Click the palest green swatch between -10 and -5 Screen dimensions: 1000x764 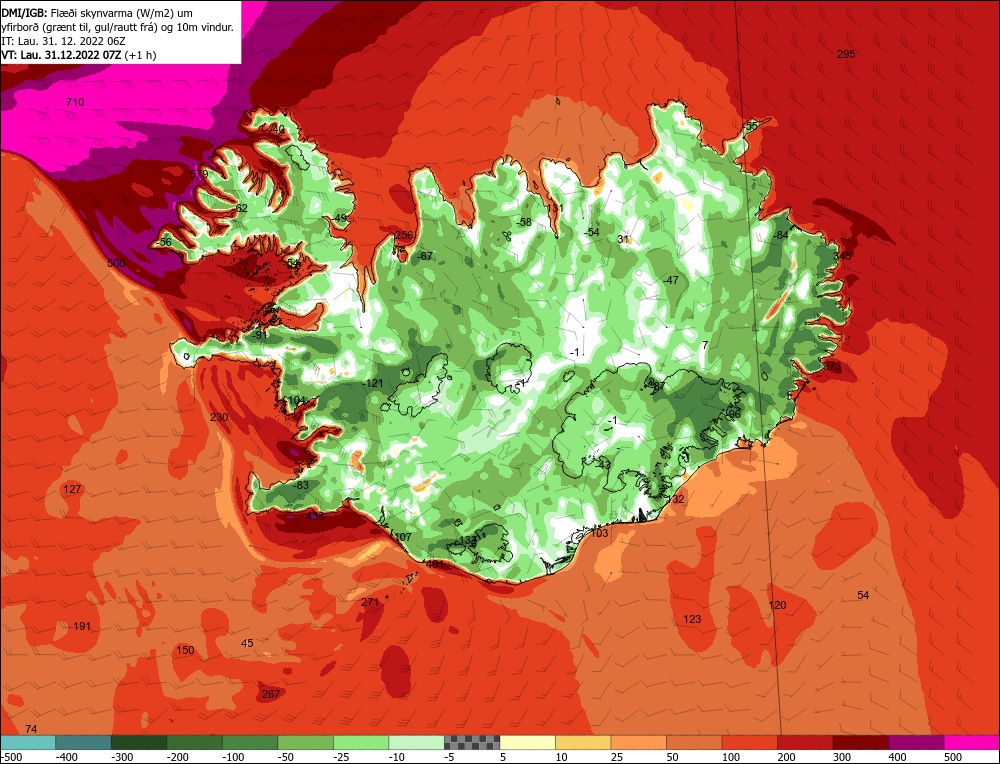tap(416, 743)
